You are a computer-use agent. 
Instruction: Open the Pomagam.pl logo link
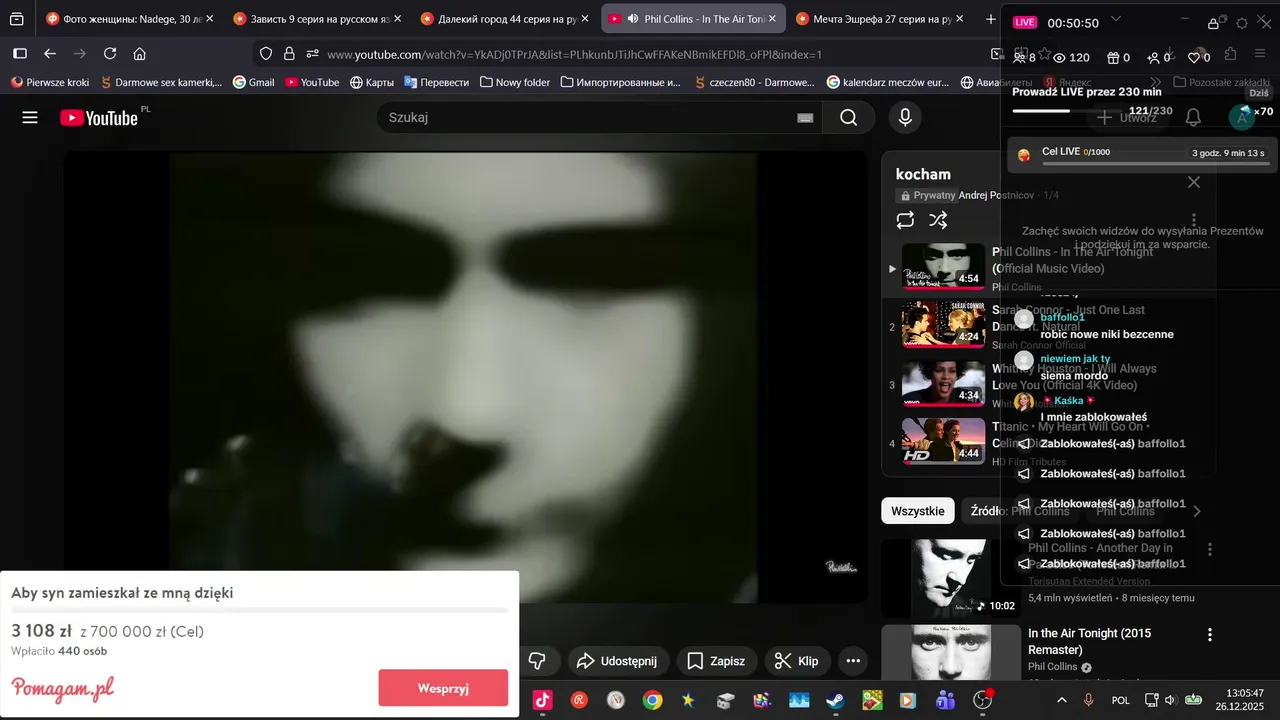point(62,689)
